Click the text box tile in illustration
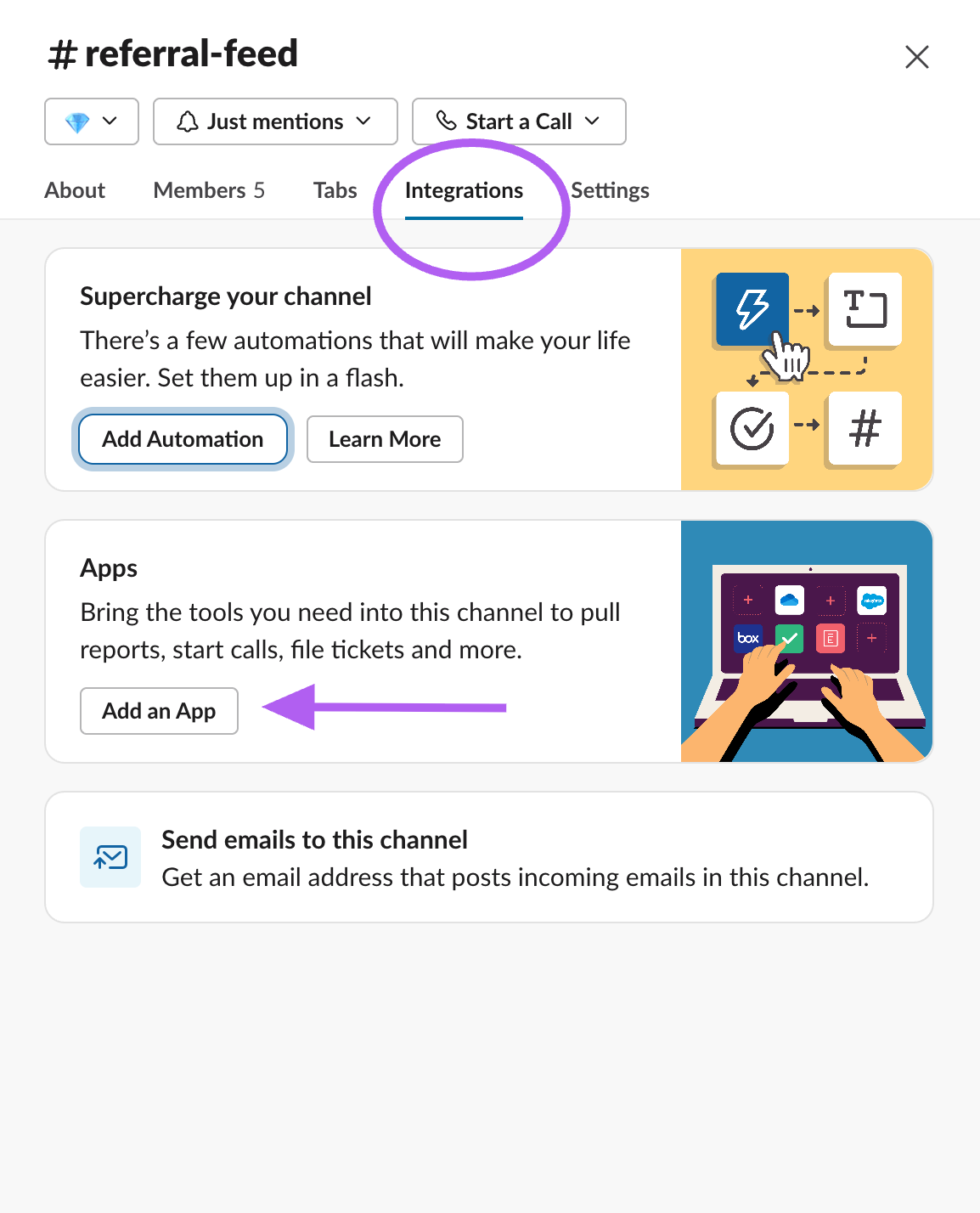 click(865, 309)
